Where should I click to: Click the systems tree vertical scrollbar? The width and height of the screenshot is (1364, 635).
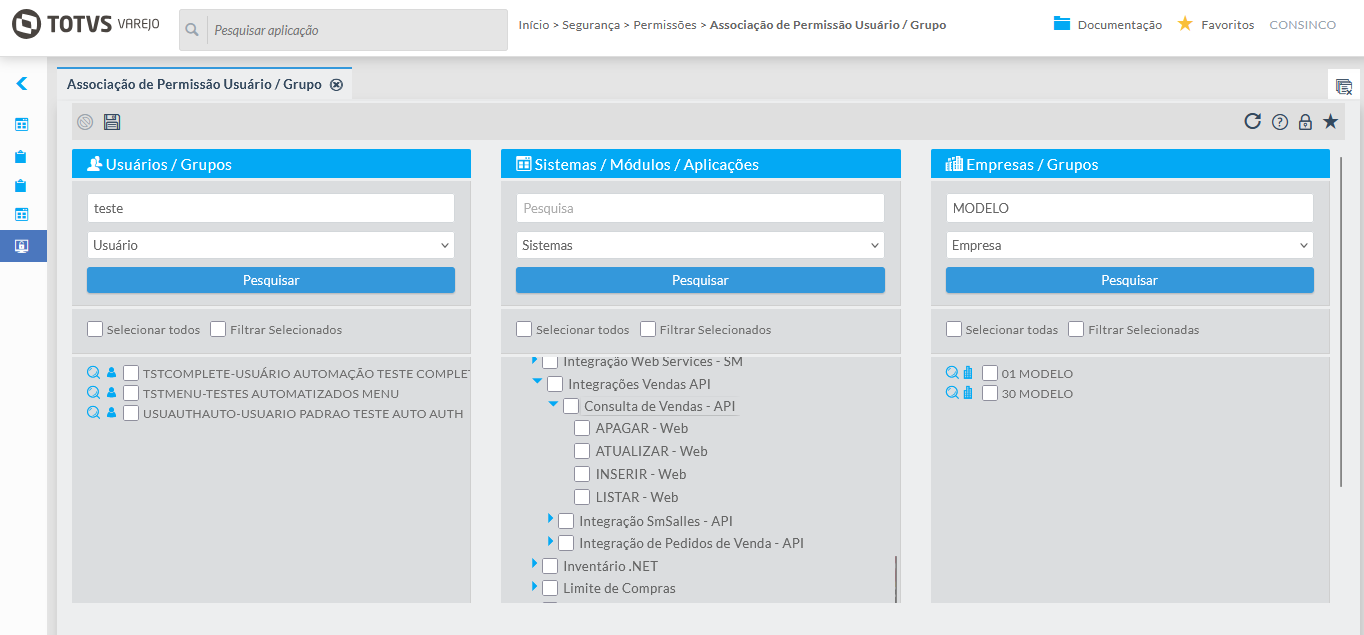pyautogui.click(x=896, y=578)
